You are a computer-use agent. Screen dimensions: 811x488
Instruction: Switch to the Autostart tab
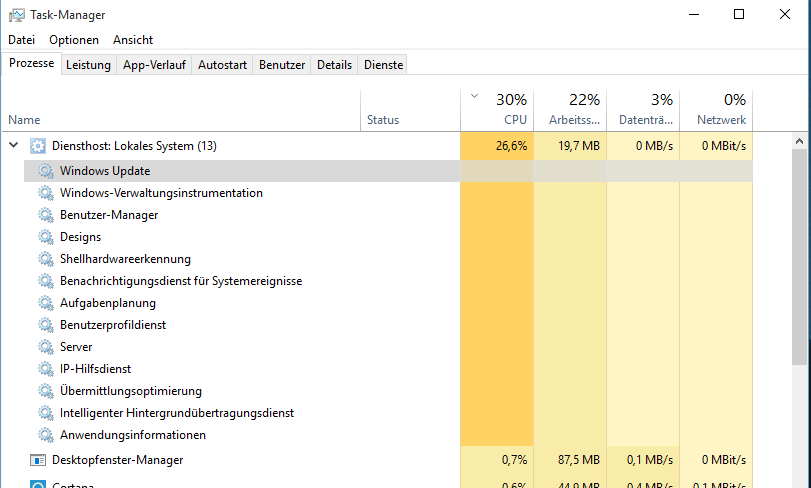click(x=222, y=65)
